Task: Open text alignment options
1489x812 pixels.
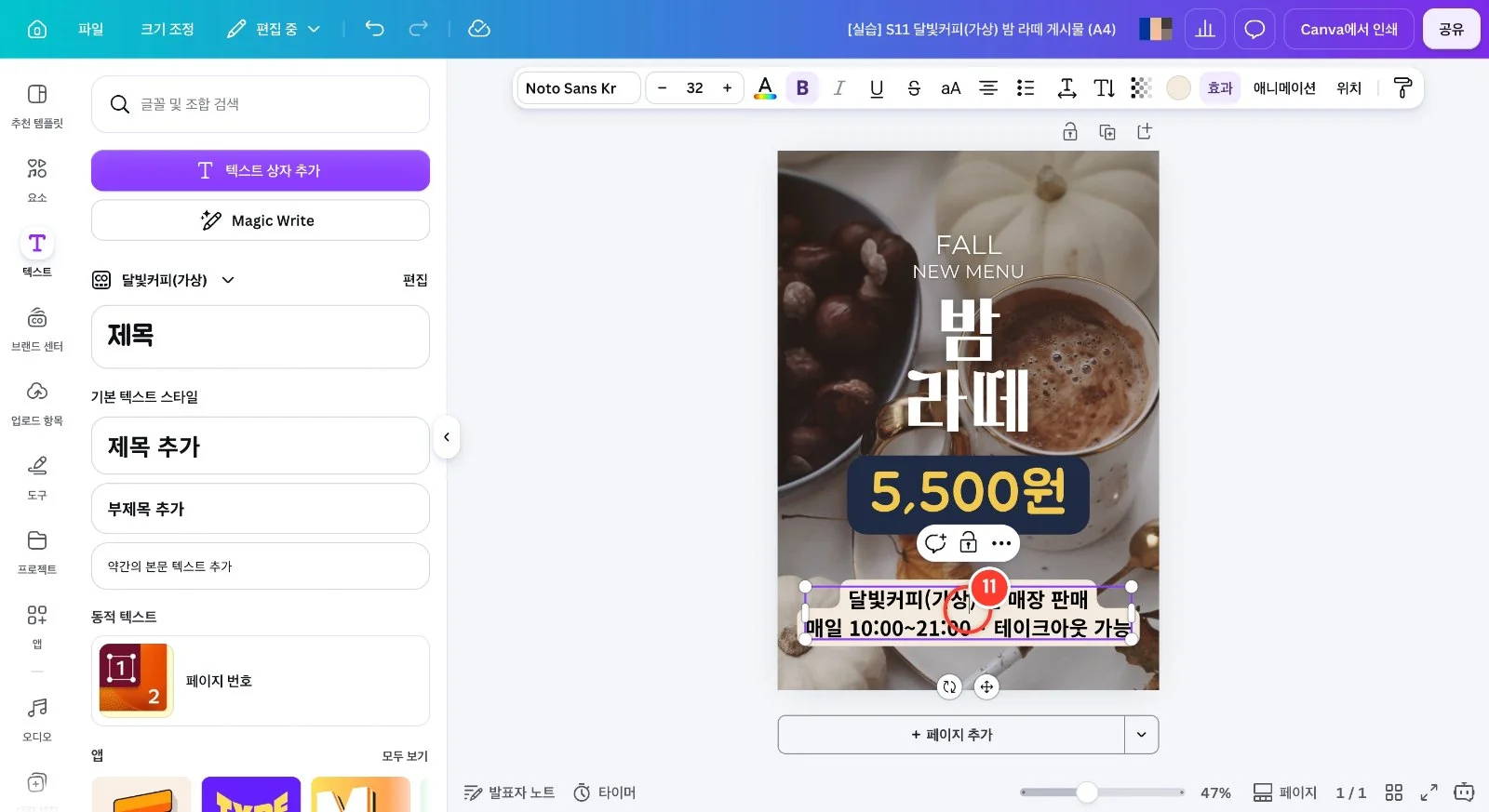Action: [x=988, y=88]
